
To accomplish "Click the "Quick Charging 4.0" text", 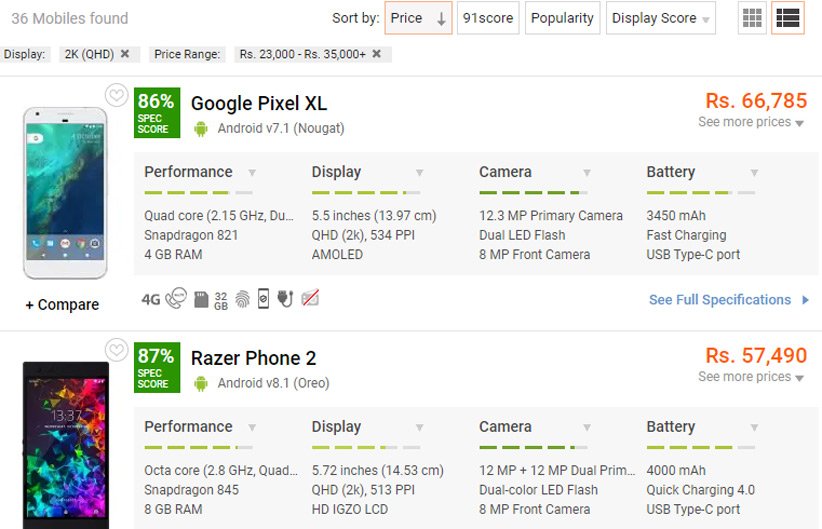I will point(700,490).
